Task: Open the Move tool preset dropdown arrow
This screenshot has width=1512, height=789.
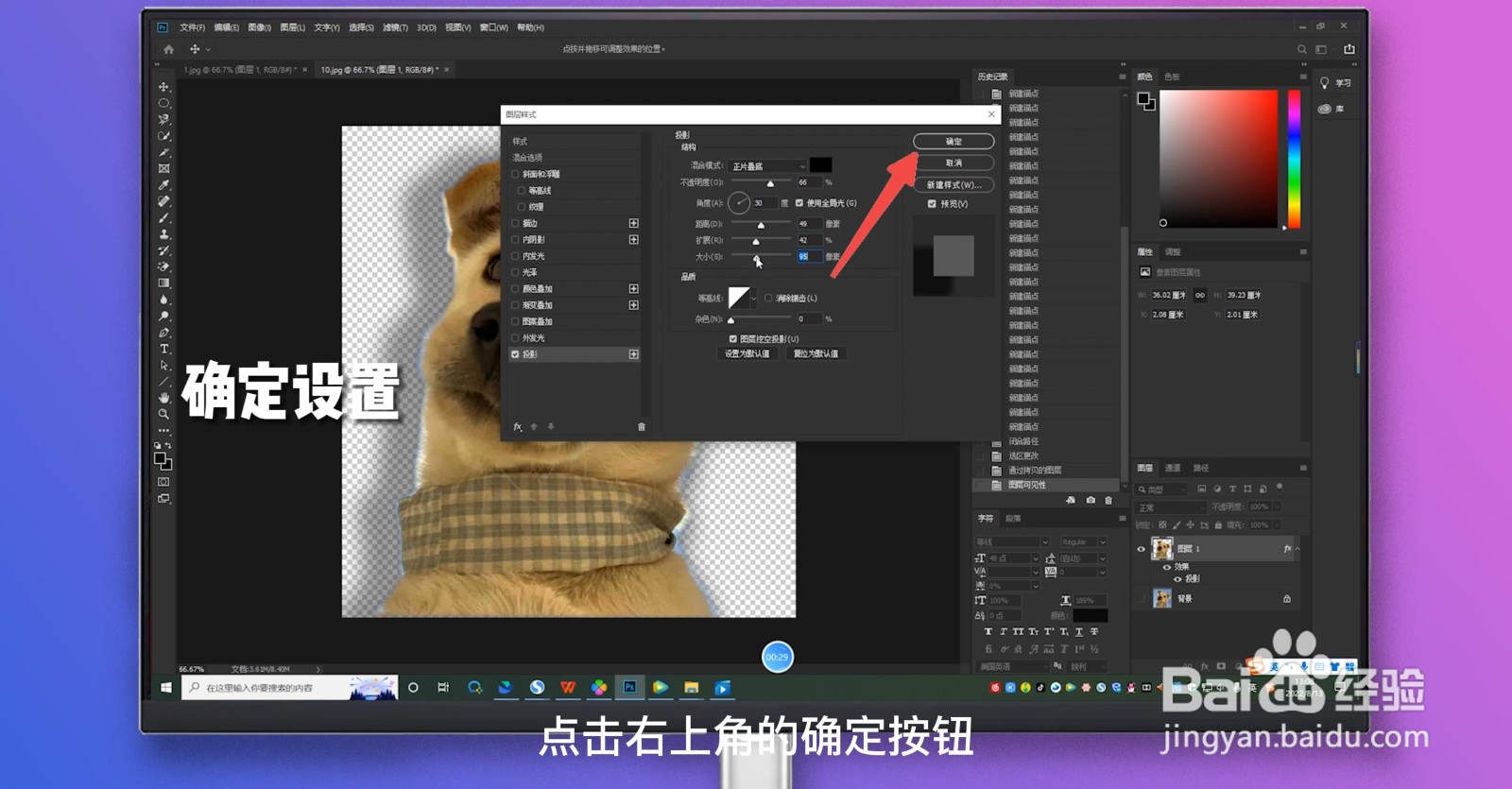Action: (x=208, y=49)
